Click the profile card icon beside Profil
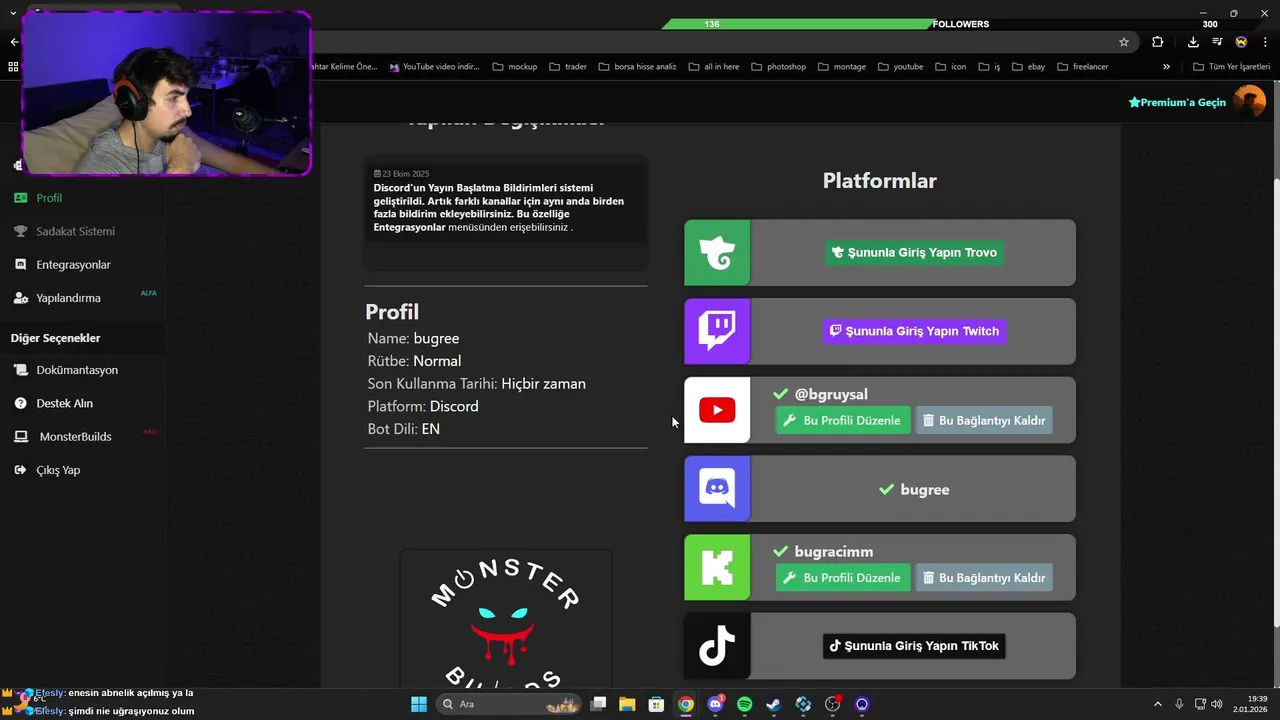Viewport: 1280px width, 720px height. coord(20,198)
